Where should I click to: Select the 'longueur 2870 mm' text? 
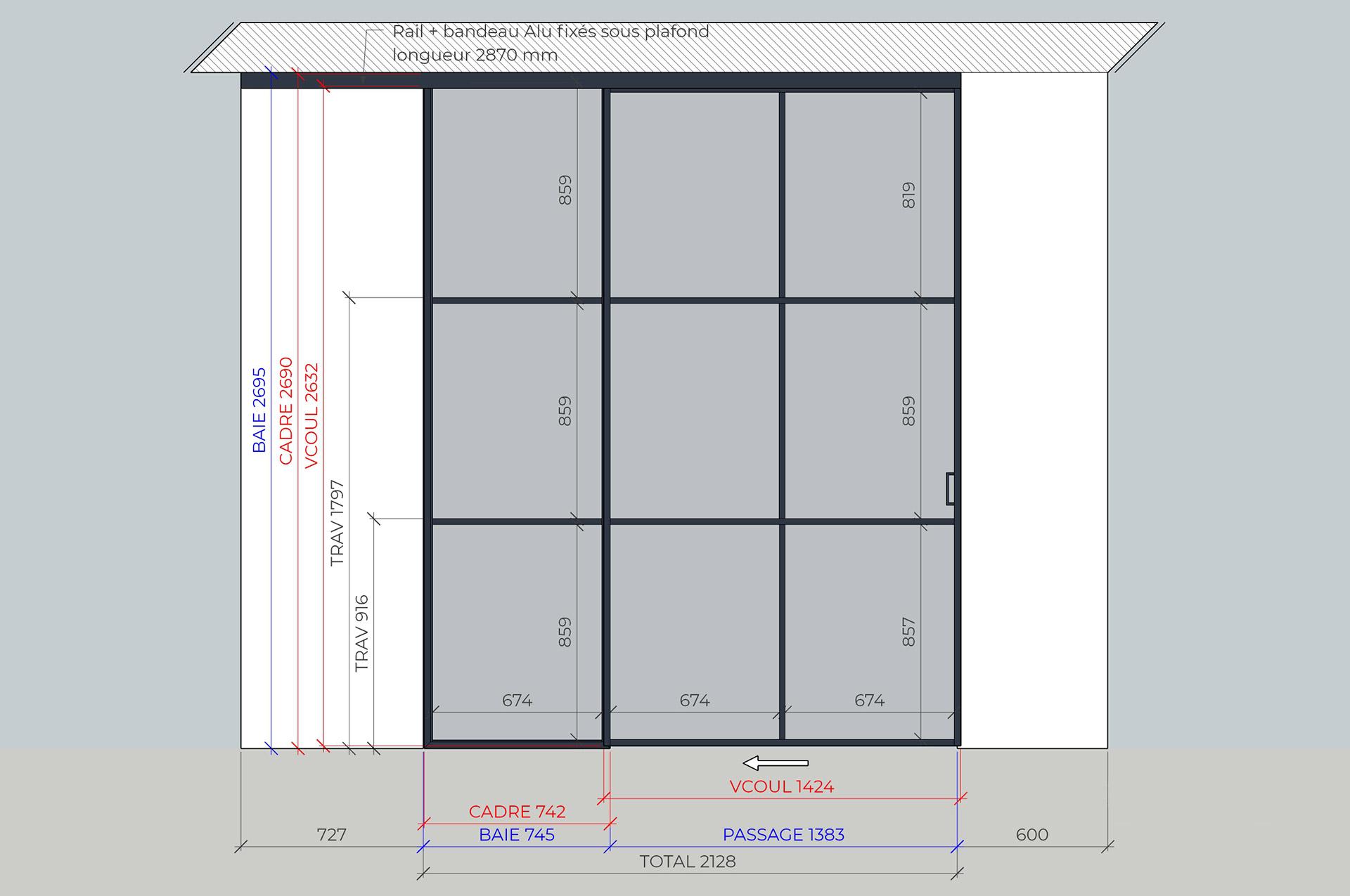coord(475,55)
